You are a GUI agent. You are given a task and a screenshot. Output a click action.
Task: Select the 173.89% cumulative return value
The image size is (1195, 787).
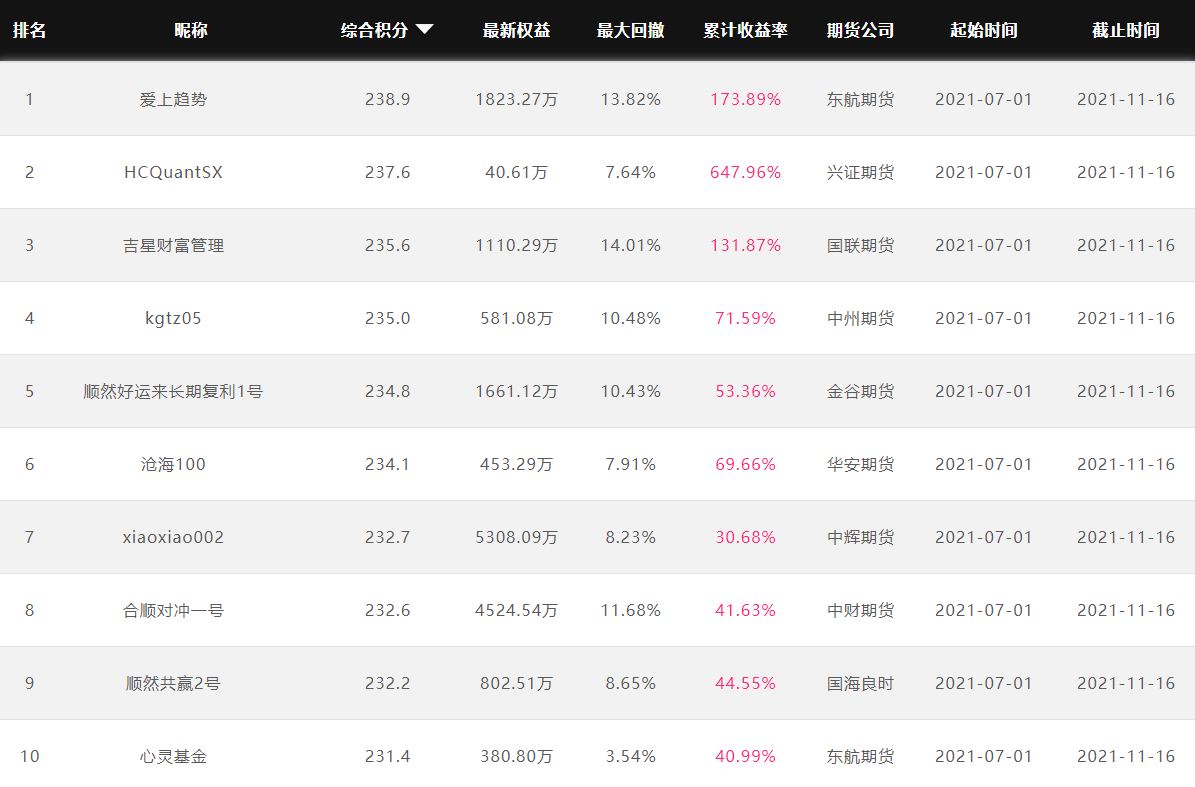pyautogui.click(x=745, y=100)
